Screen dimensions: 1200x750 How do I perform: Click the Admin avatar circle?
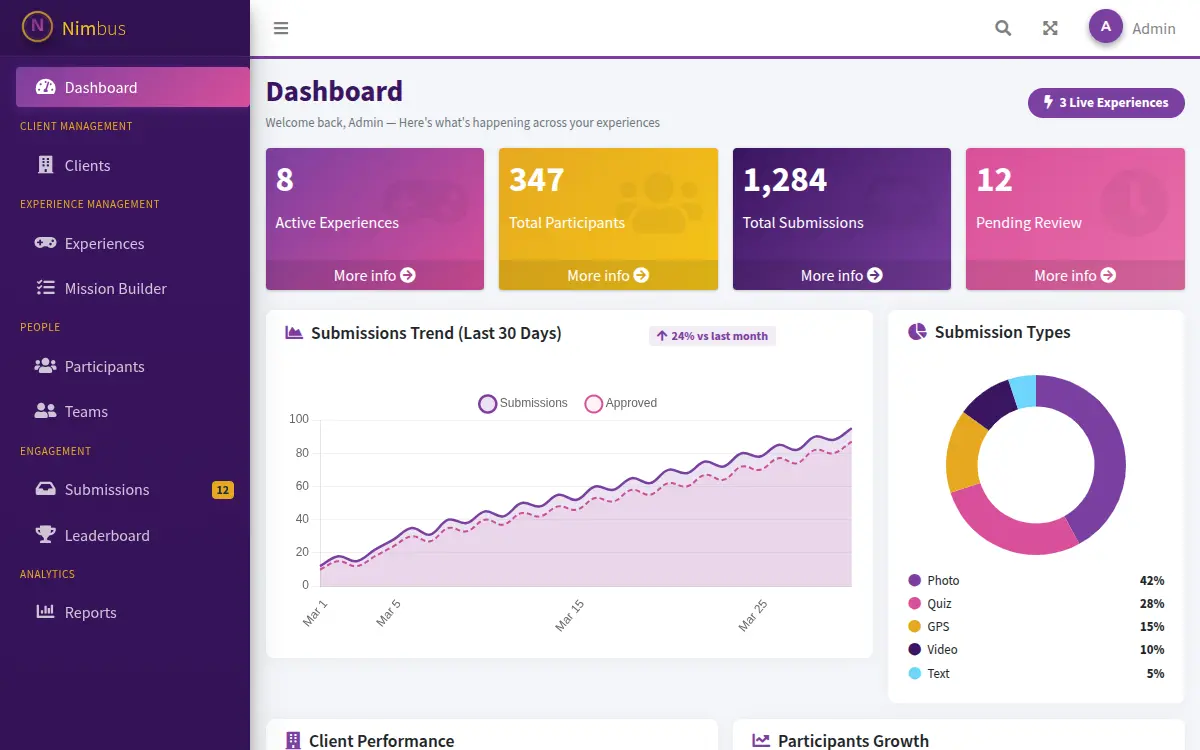point(1106,27)
